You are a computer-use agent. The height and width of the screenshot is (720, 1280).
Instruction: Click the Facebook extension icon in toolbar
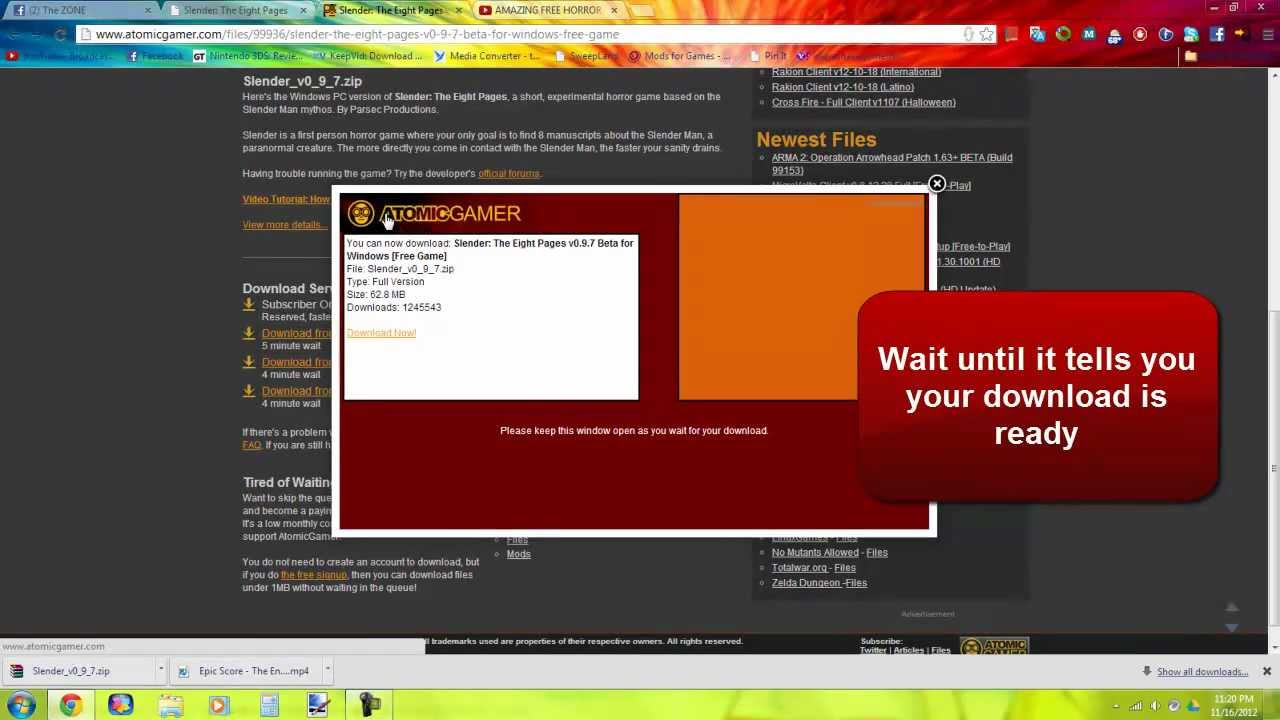pos(1217,34)
